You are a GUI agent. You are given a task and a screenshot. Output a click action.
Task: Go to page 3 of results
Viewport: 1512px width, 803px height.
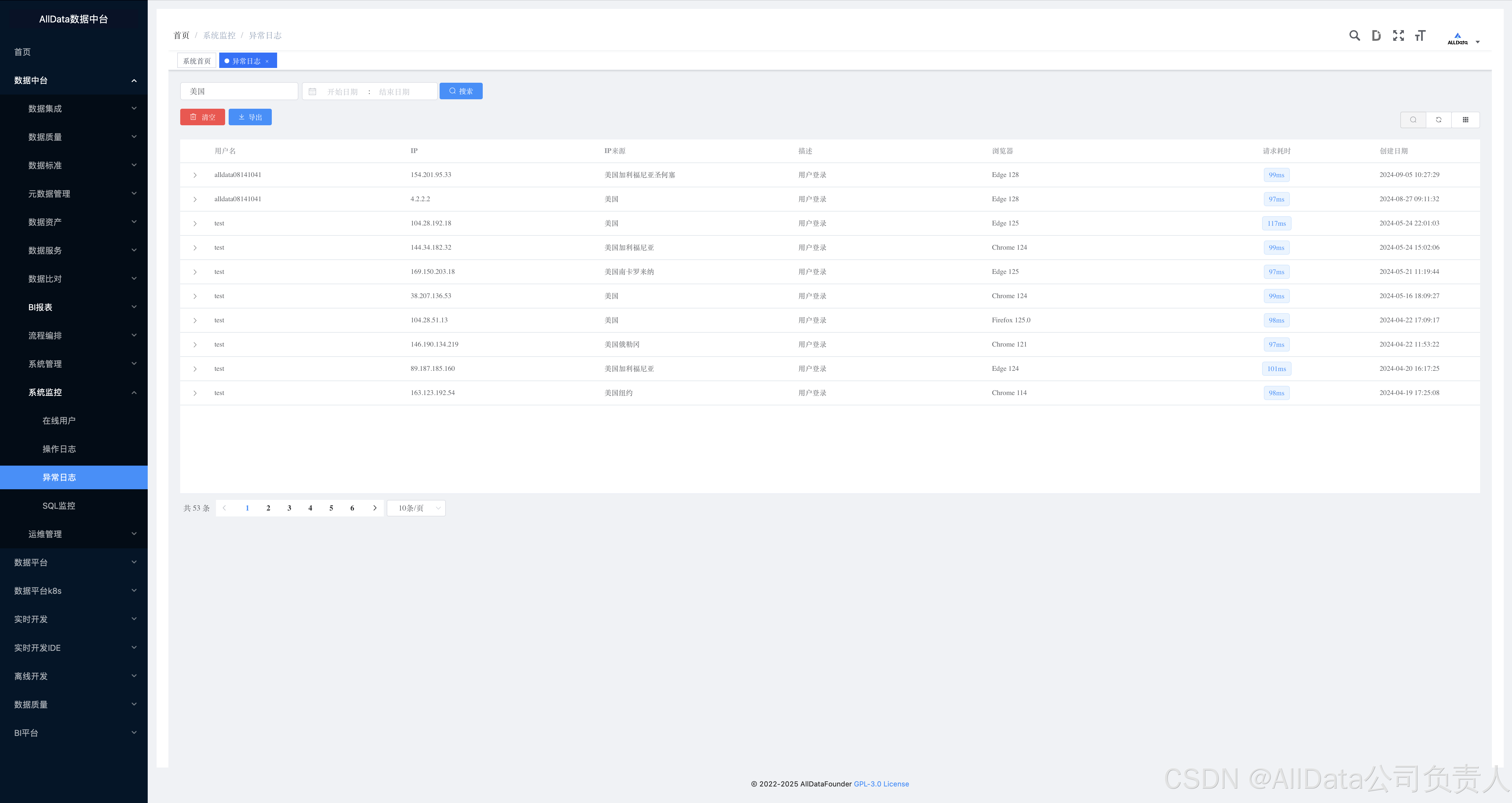[x=289, y=508]
